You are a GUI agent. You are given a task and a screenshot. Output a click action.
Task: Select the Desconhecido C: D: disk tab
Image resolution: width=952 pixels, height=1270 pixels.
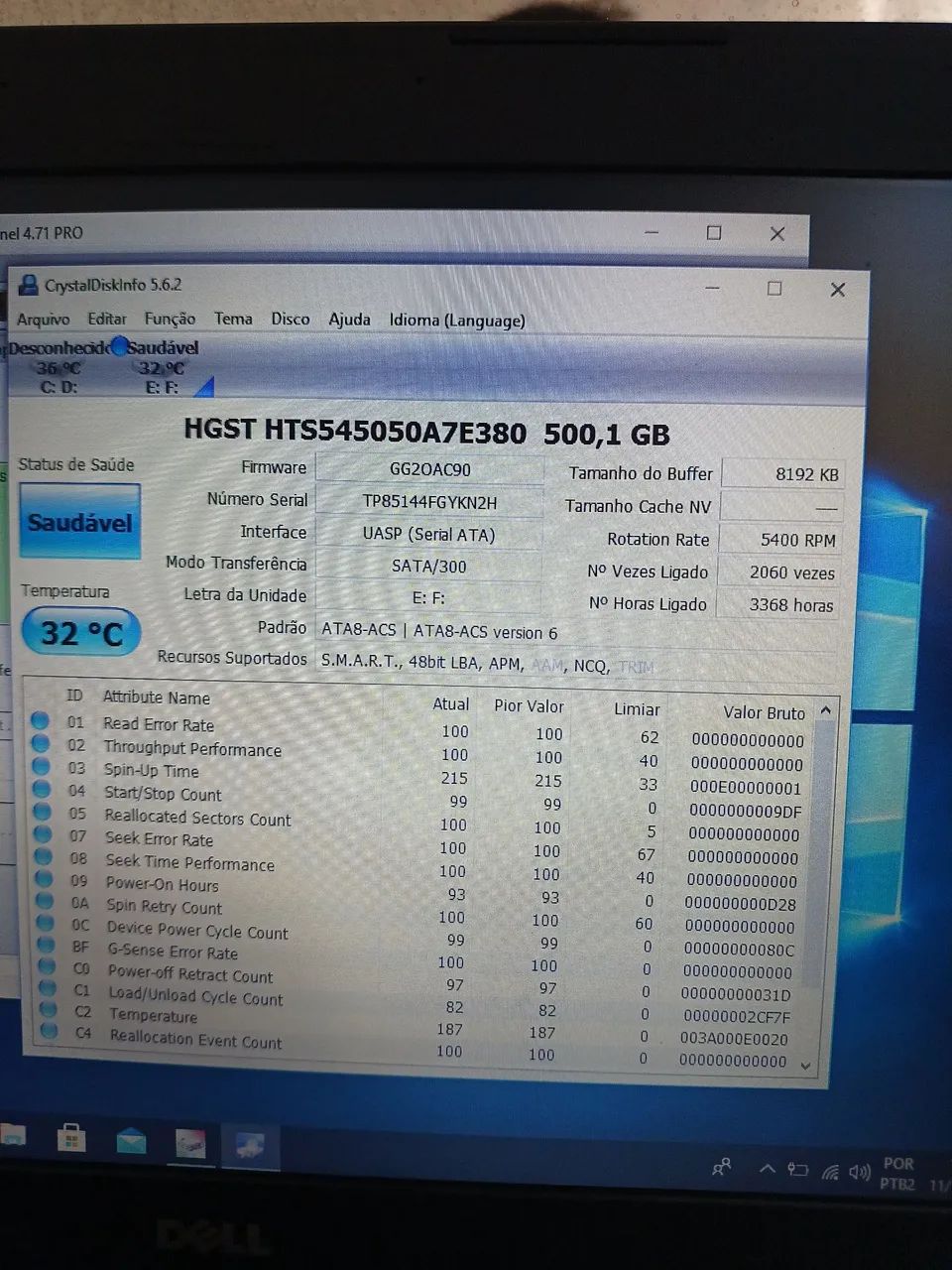[59, 367]
